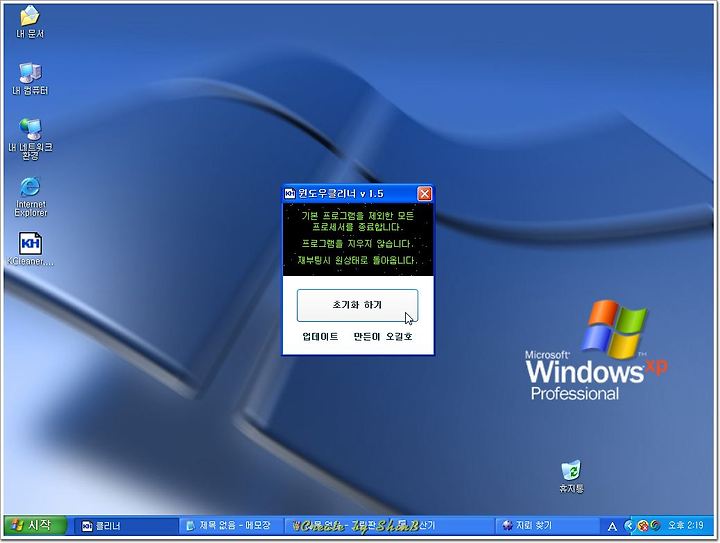The height and width of the screenshot is (543, 720).
Task: Click the 오후 2:19 clock
Action: (686, 526)
